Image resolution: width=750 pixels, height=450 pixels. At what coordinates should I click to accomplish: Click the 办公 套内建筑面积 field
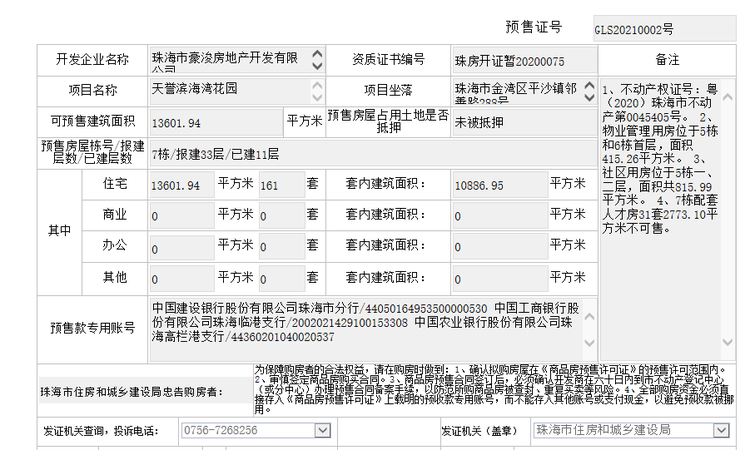point(500,247)
